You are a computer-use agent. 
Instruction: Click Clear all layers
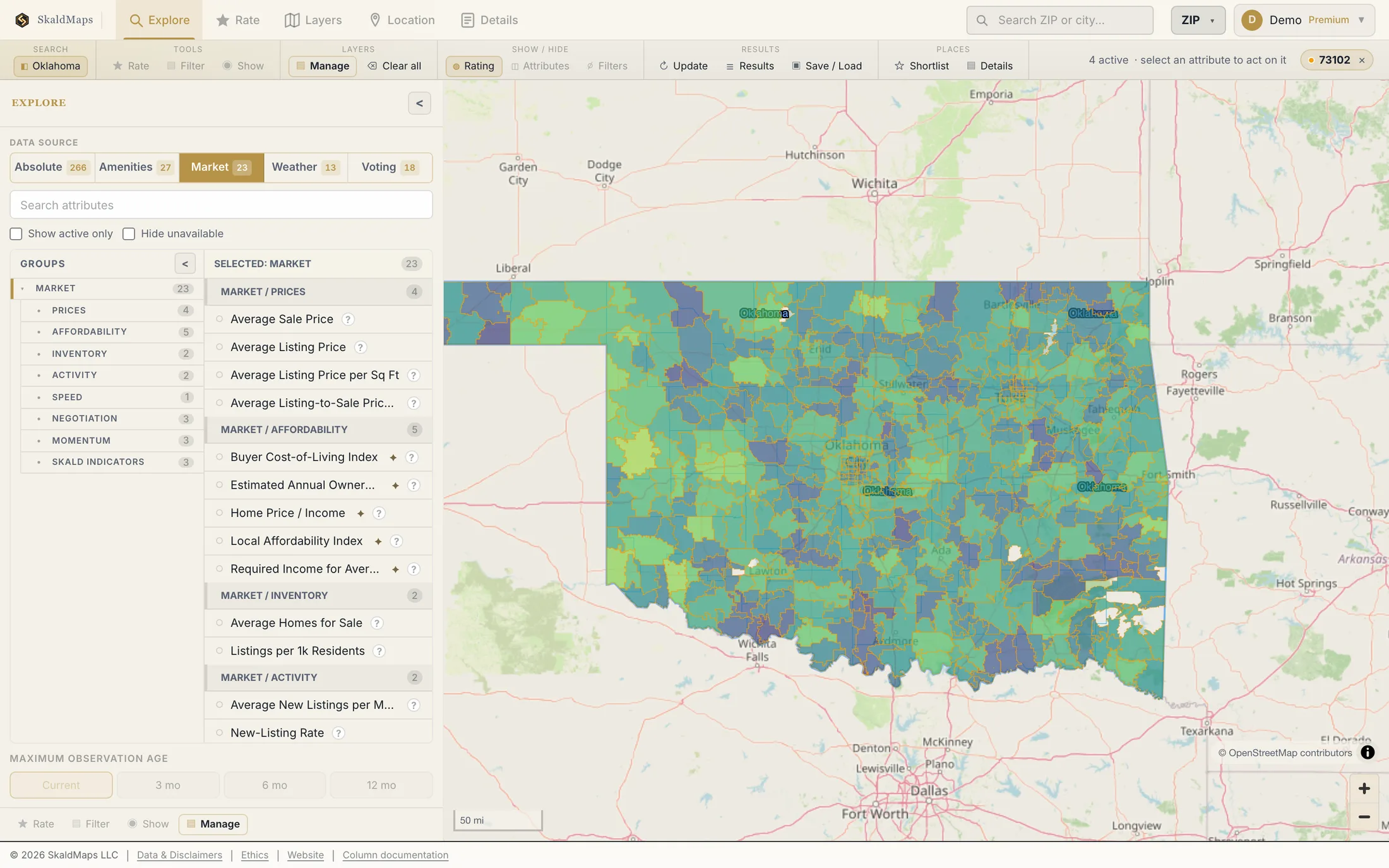(395, 66)
